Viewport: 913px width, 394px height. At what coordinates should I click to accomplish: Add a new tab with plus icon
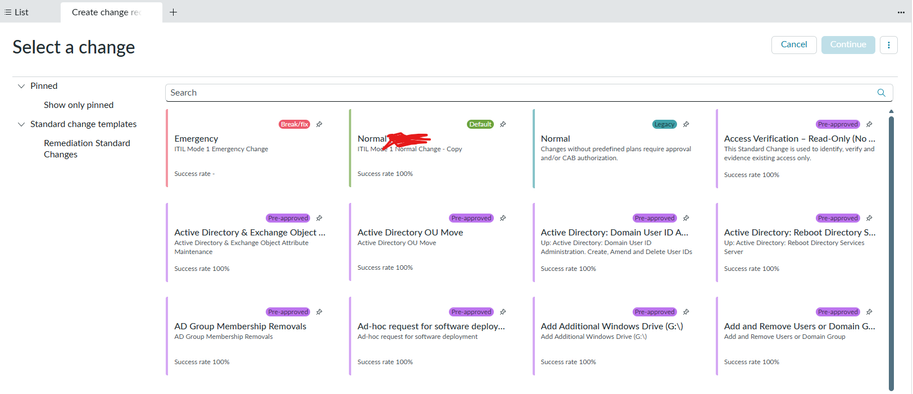(x=173, y=12)
